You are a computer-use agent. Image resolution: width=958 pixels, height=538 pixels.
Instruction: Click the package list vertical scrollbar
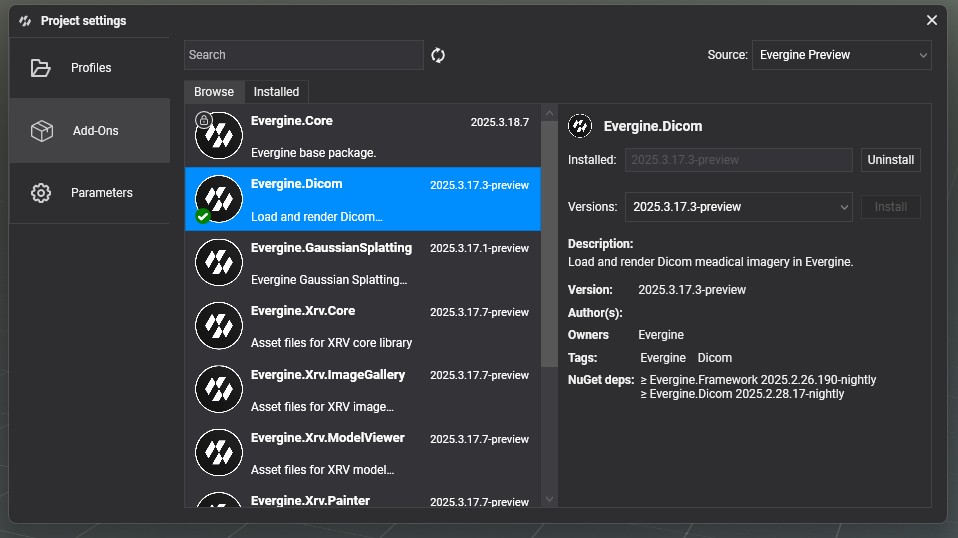(x=549, y=240)
